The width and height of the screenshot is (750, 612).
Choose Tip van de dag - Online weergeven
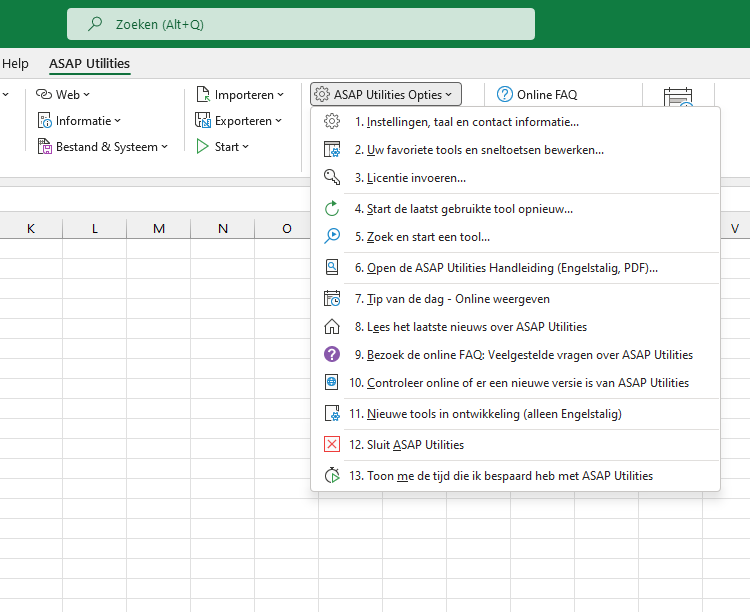coord(515,299)
